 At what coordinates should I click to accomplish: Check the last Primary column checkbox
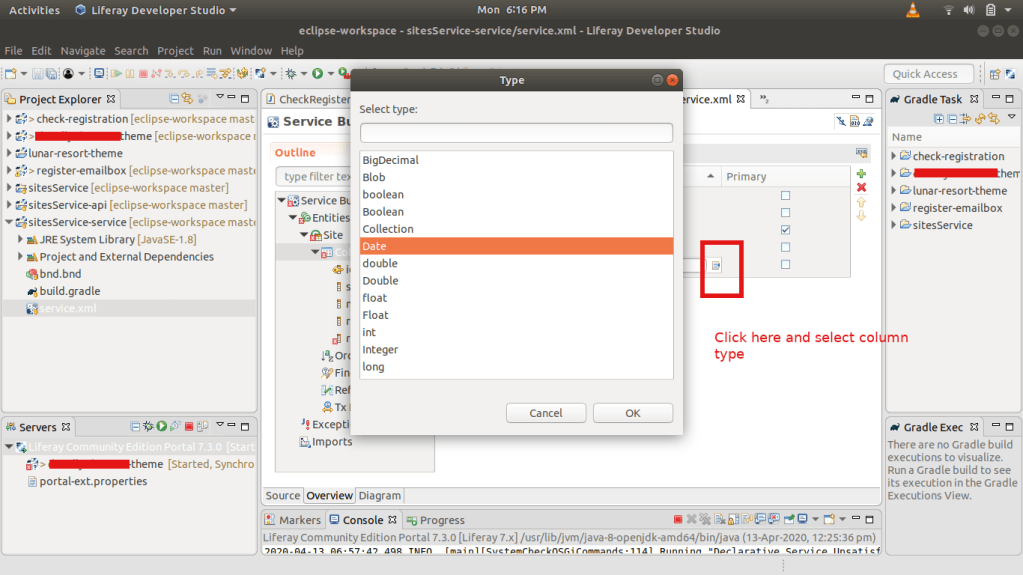[785, 264]
